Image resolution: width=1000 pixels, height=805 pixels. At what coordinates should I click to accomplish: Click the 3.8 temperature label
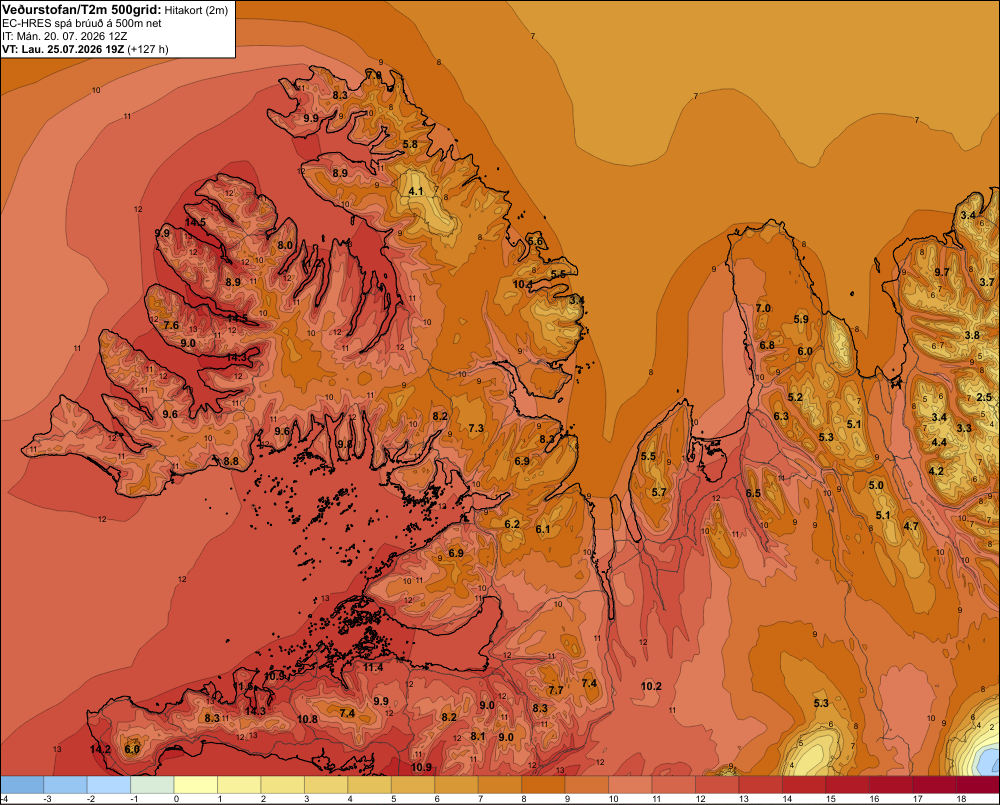972,336
